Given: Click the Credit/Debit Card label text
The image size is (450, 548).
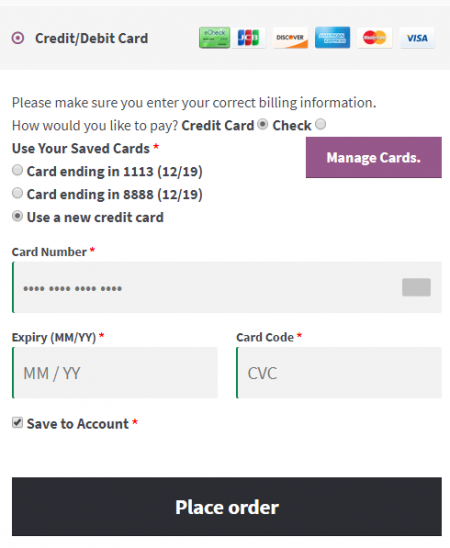Looking at the screenshot, I should [92, 38].
